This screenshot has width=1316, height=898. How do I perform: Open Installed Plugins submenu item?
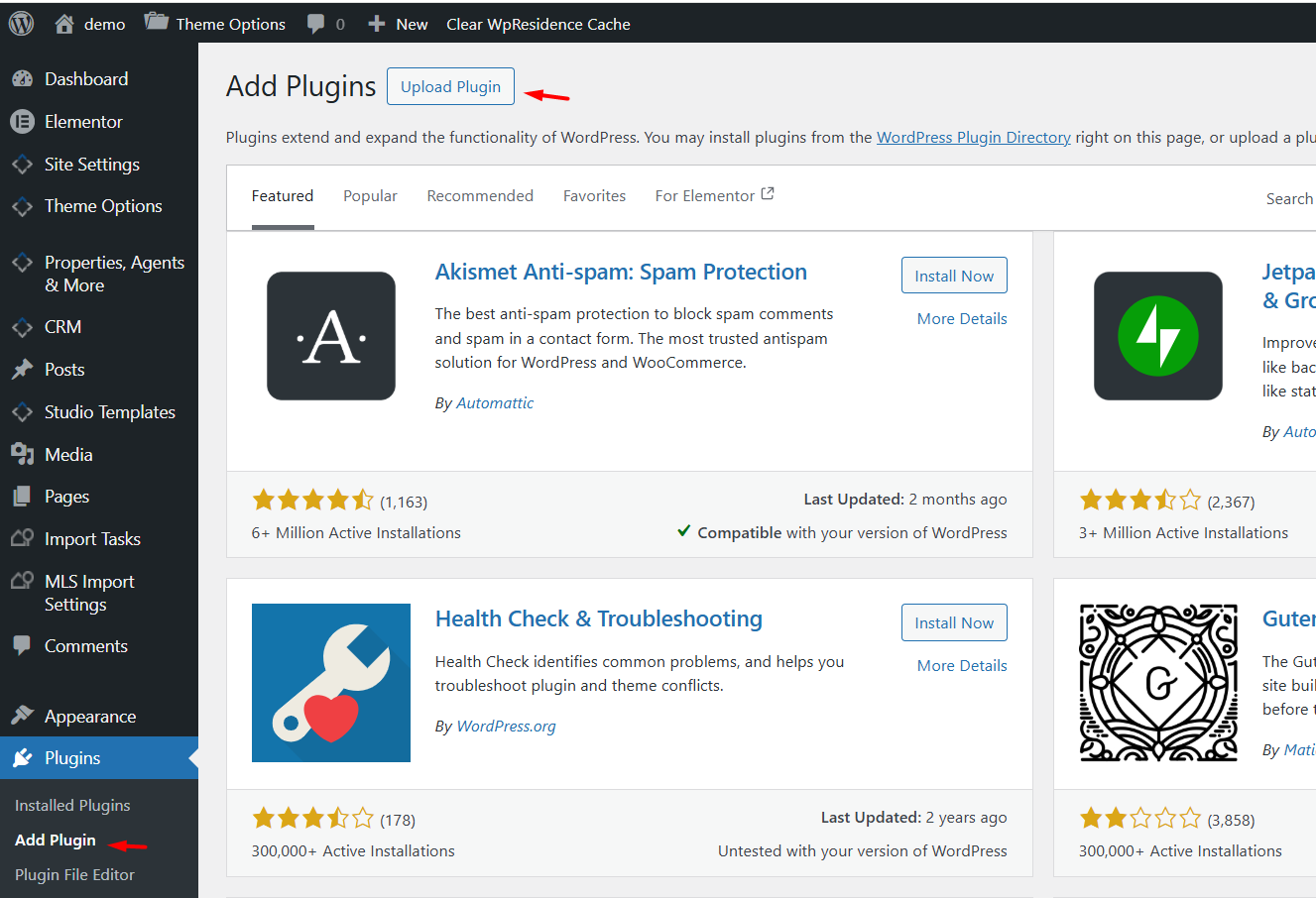tap(72, 806)
